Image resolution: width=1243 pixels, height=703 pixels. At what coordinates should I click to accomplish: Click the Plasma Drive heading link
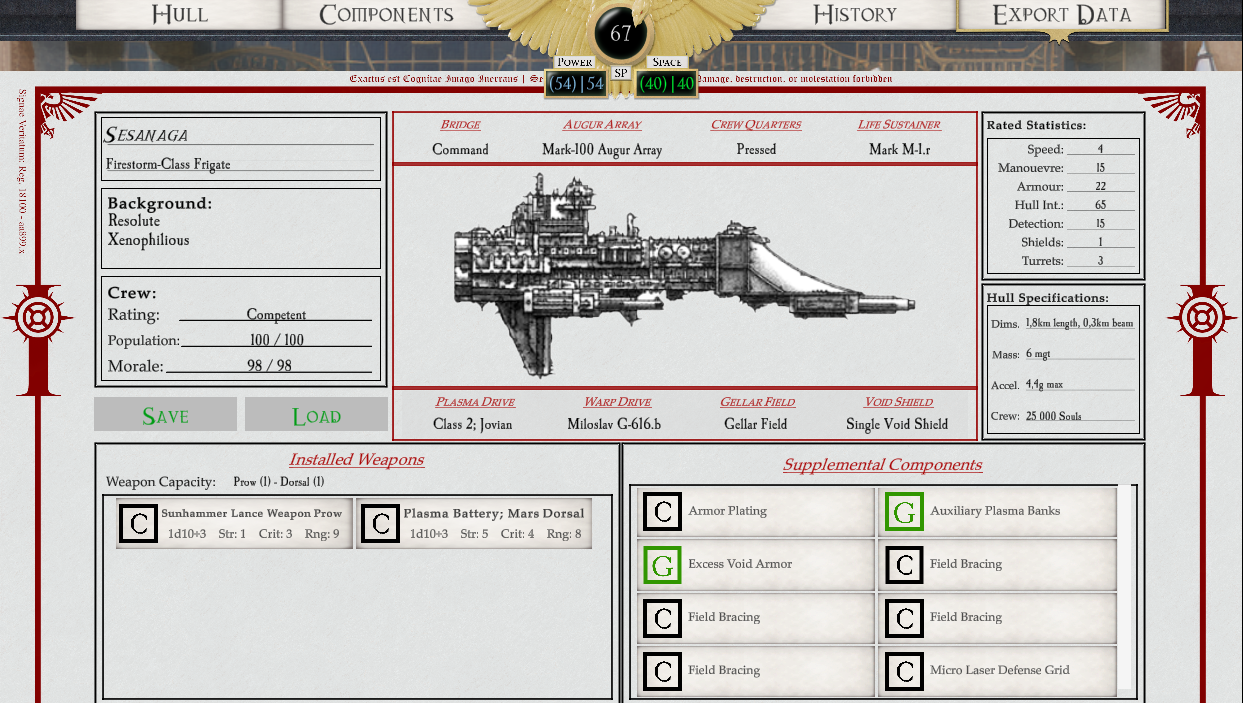[x=475, y=402]
